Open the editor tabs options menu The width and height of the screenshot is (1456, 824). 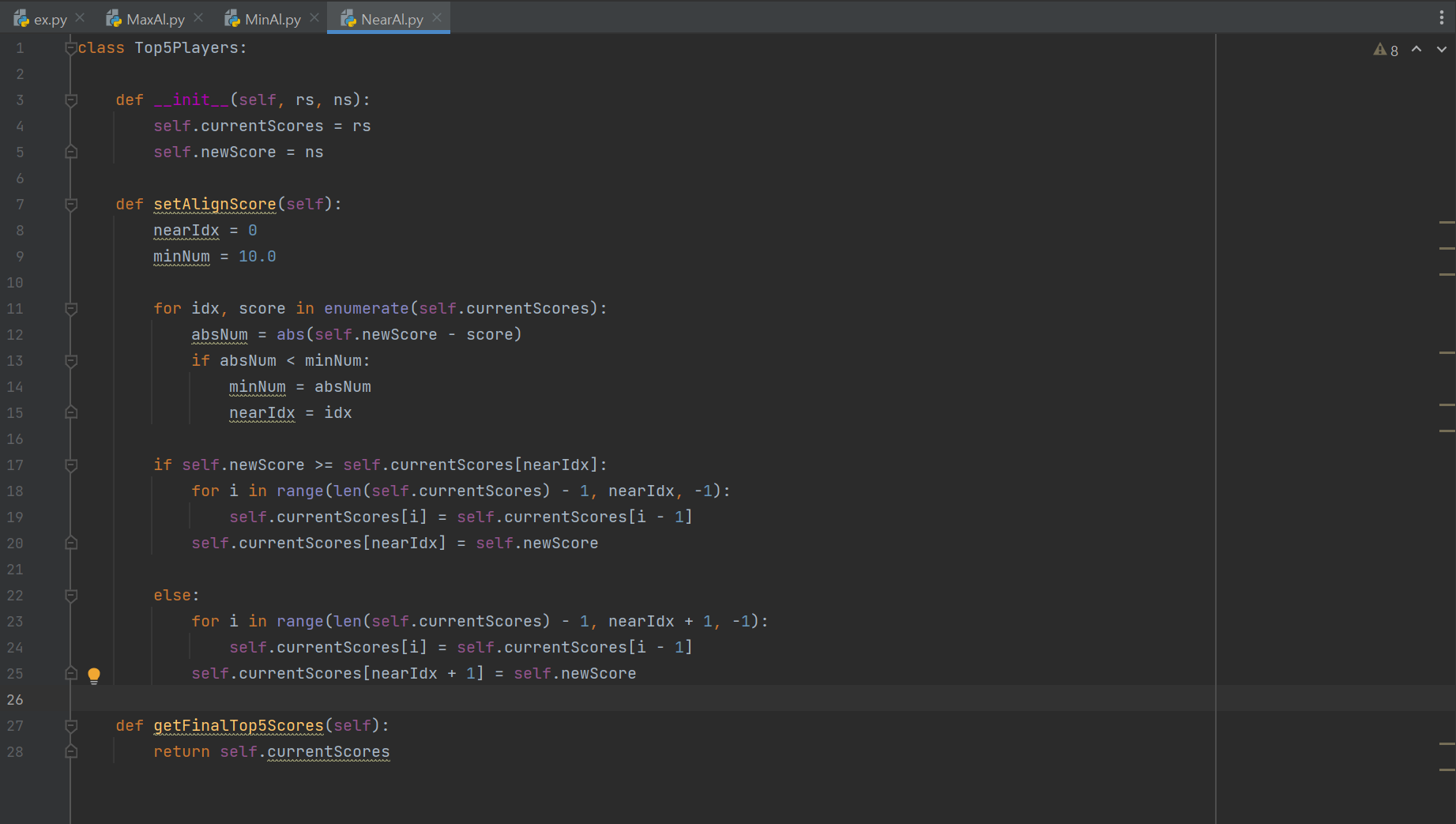1442,18
